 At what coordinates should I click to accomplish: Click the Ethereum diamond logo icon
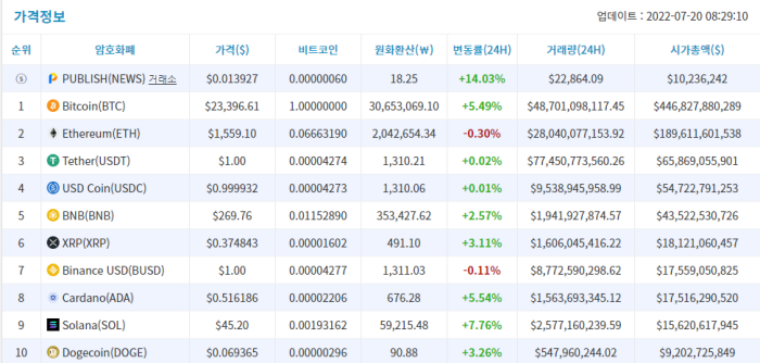point(53,133)
